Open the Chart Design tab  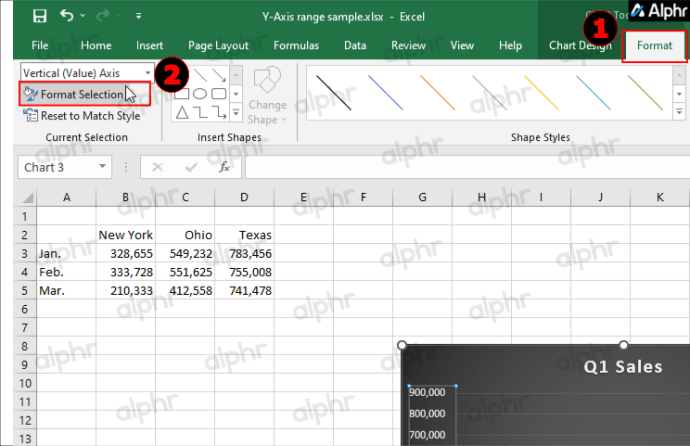click(x=580, y=45)
